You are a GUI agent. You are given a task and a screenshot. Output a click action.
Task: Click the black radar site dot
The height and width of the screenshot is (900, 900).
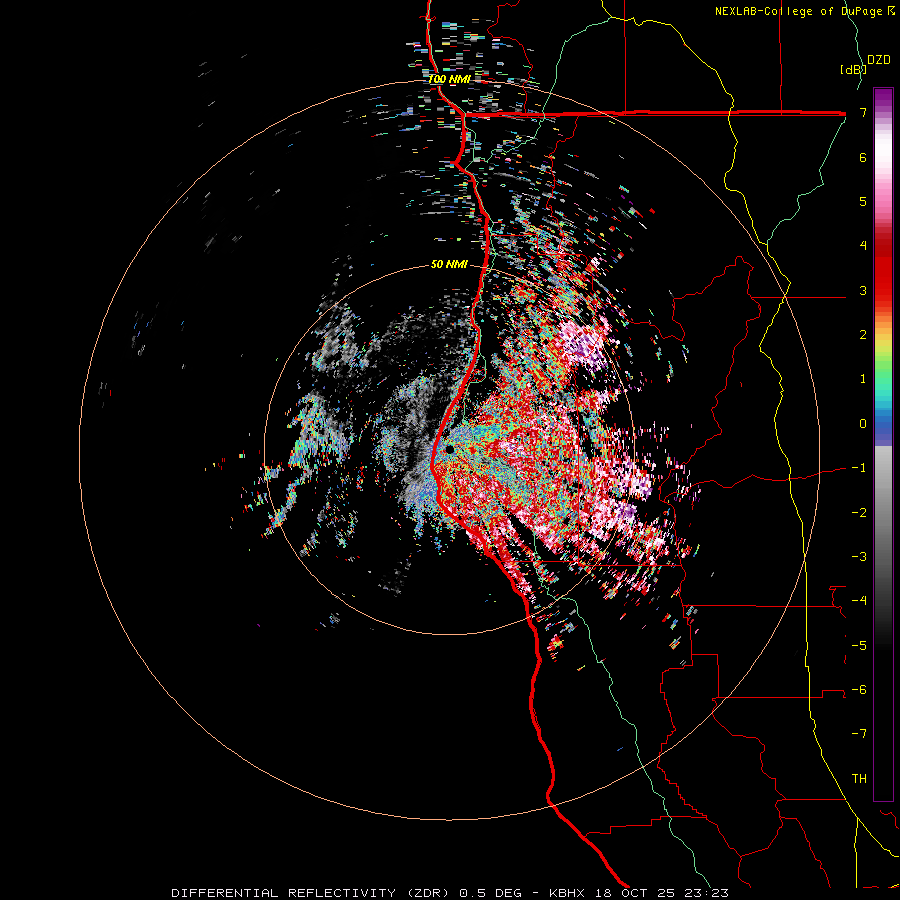pyautogui.click(x=449, y=449)
